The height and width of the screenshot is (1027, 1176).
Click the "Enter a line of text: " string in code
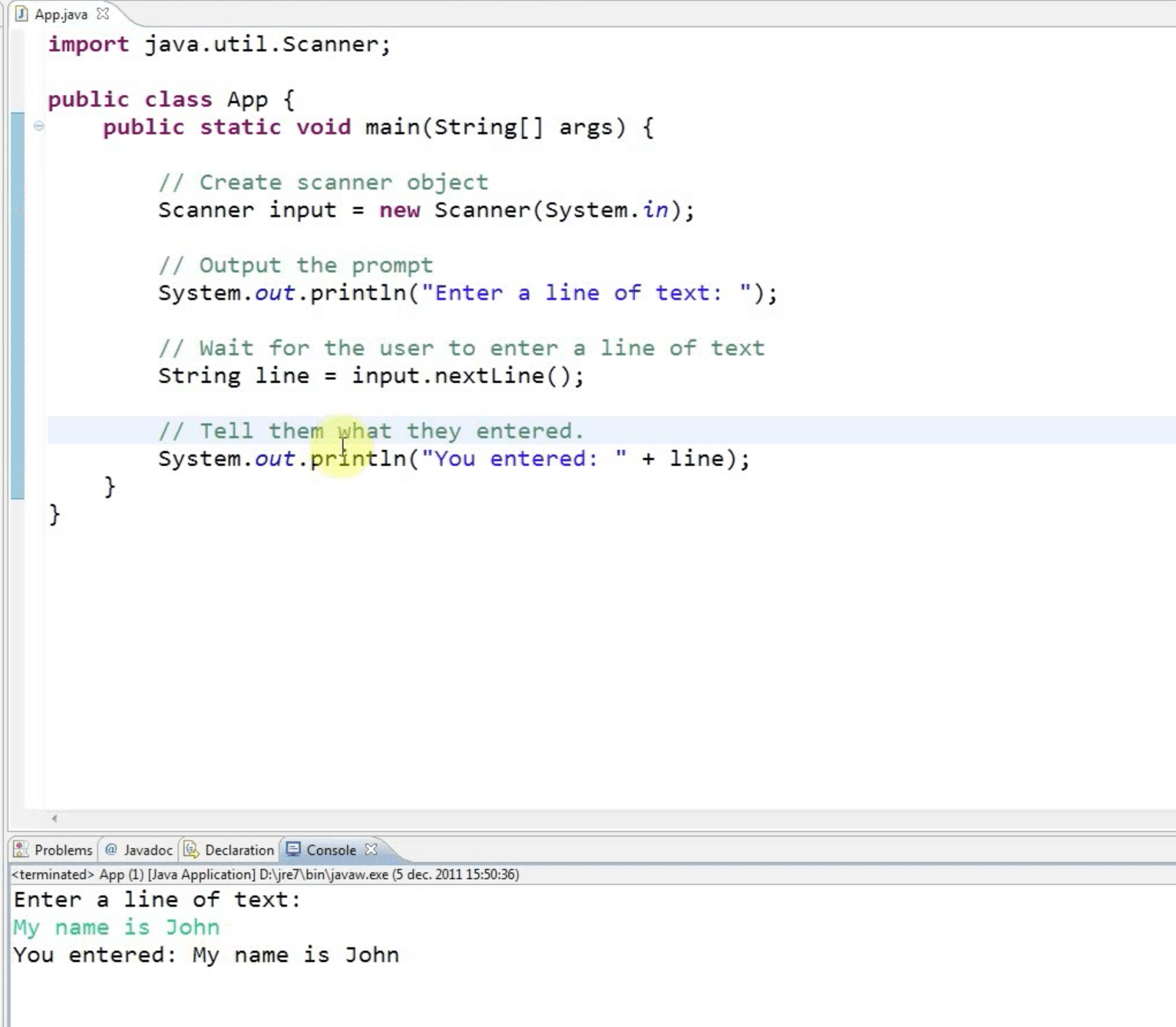click(x=586, y=293)
